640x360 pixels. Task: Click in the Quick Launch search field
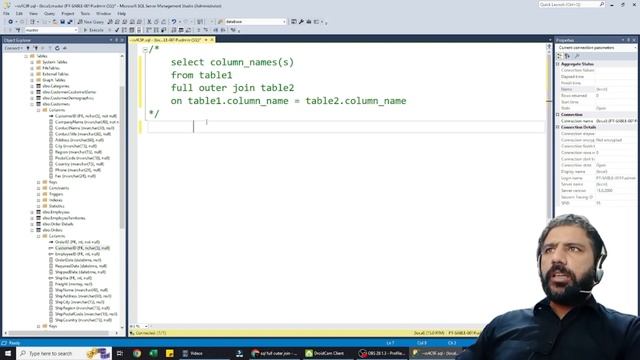(x=571, y=4)
